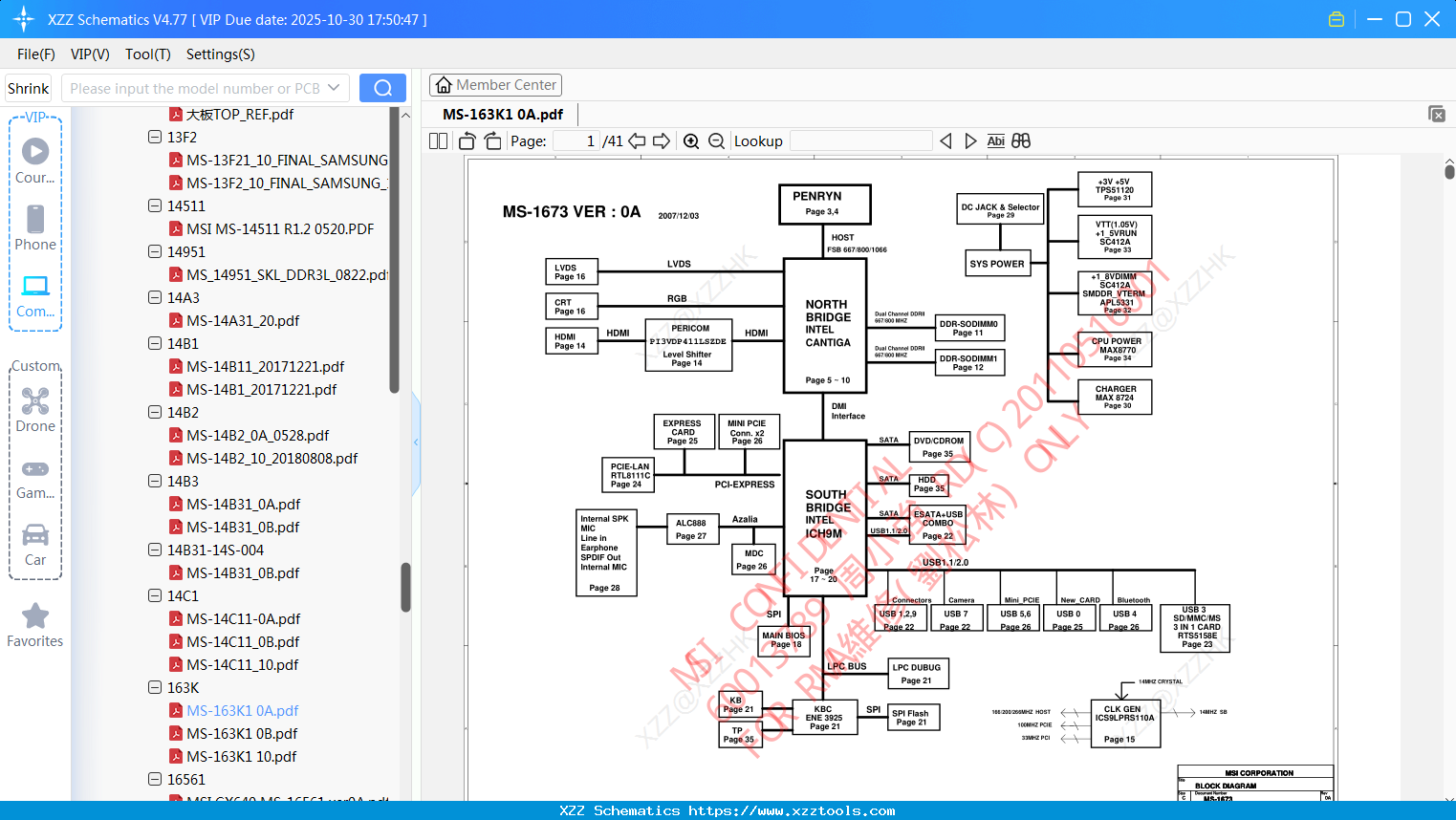1456x820 pixels.
Task: Click the Lookup text field
Action: [x=861, y=141]
